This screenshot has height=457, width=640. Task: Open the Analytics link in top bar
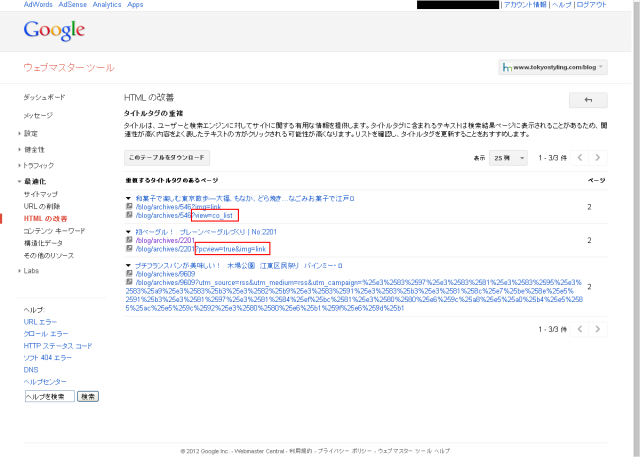(107, 4)
